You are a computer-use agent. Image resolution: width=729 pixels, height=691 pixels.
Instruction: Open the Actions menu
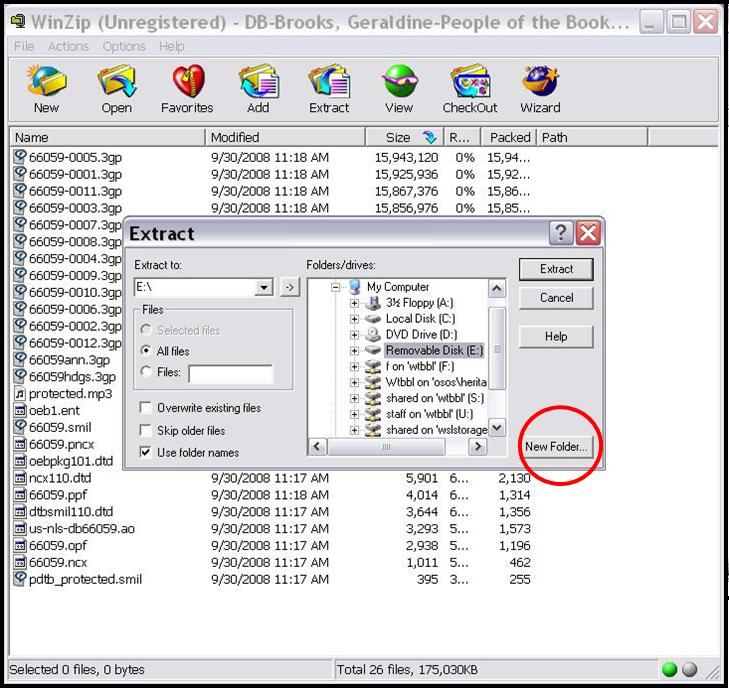[x=68, y=46]
